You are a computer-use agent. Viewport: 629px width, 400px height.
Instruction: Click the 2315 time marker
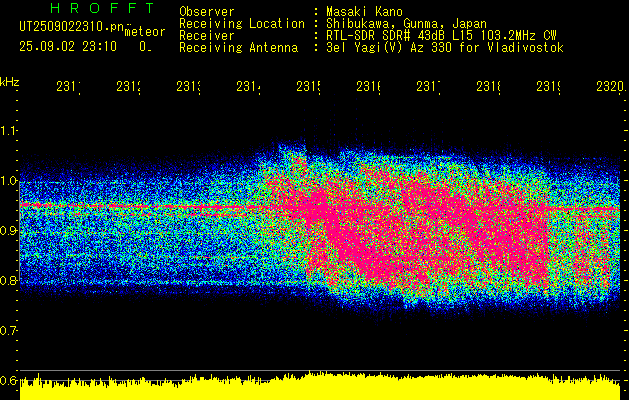(x=308, y=87)
